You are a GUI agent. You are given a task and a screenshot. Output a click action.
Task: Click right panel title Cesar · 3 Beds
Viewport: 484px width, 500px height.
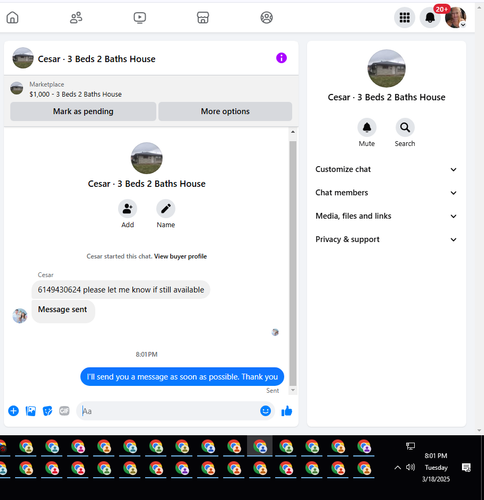(386, 97)
